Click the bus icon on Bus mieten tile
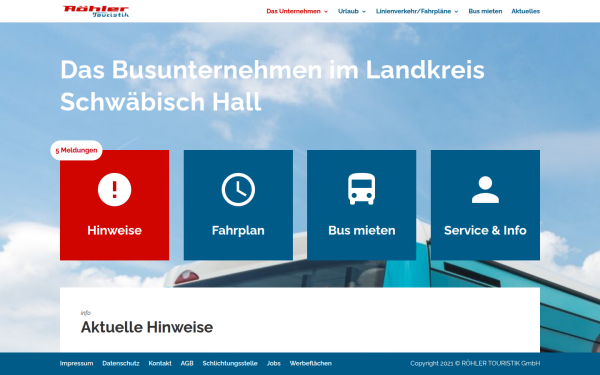600x375 pixels. tap(362, 189)
